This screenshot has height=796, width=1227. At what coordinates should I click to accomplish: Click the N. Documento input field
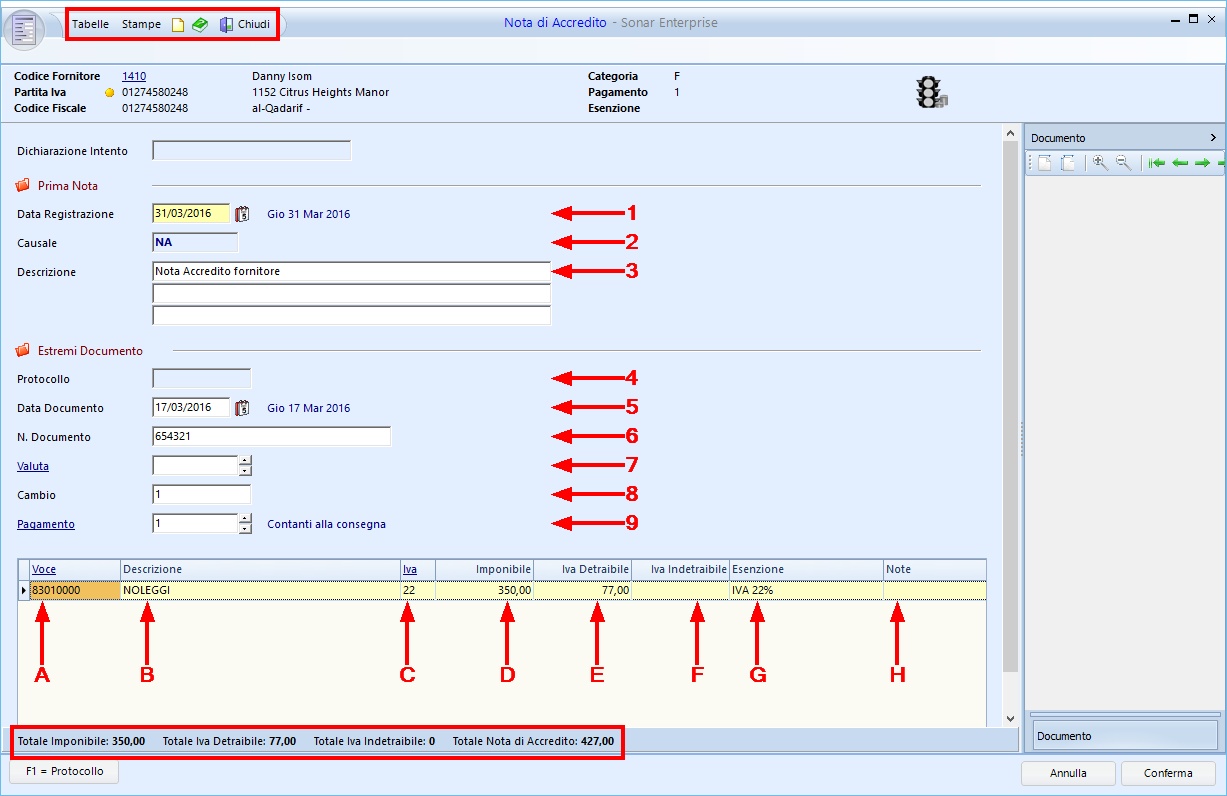pos(270,437)
